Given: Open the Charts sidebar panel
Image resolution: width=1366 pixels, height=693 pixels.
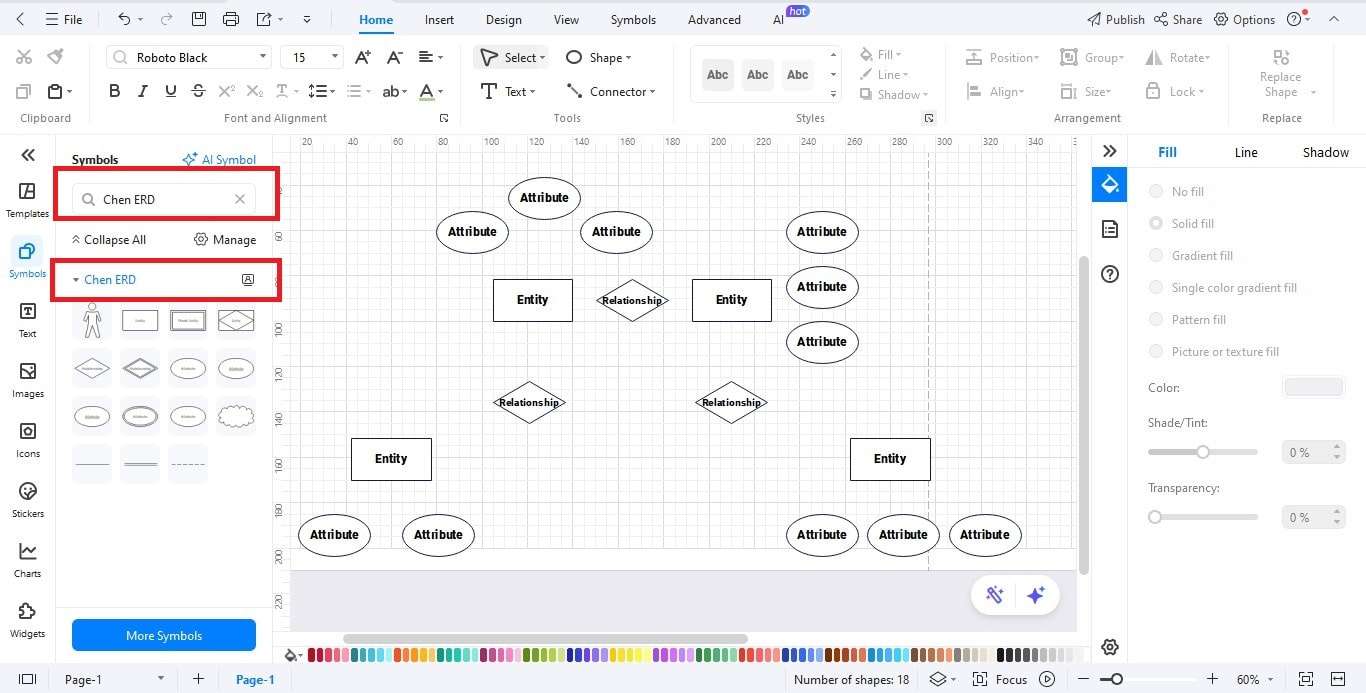Looking at the screenshot, I should 27,560.
